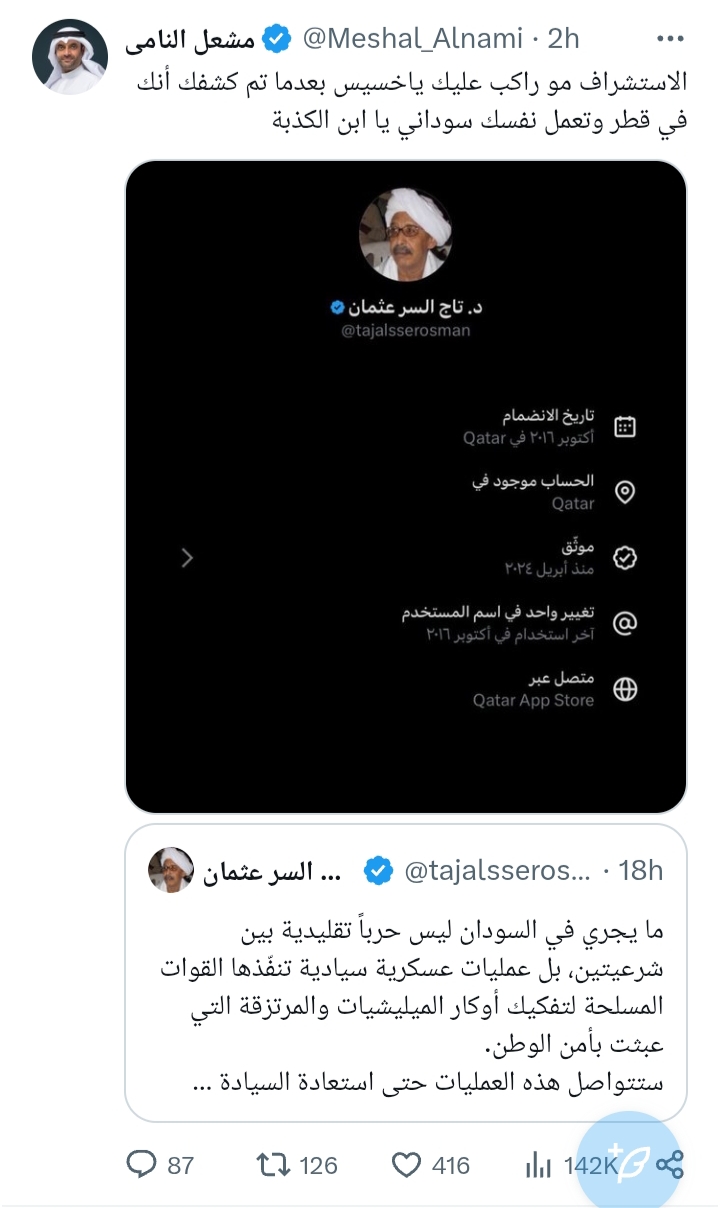Click the share icon

(670, 1164)
